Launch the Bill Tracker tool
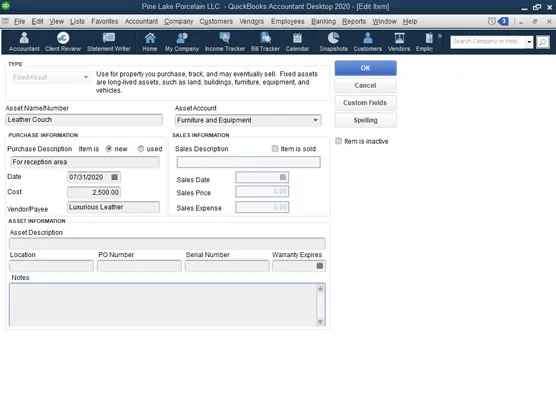 tap(265, 42)
